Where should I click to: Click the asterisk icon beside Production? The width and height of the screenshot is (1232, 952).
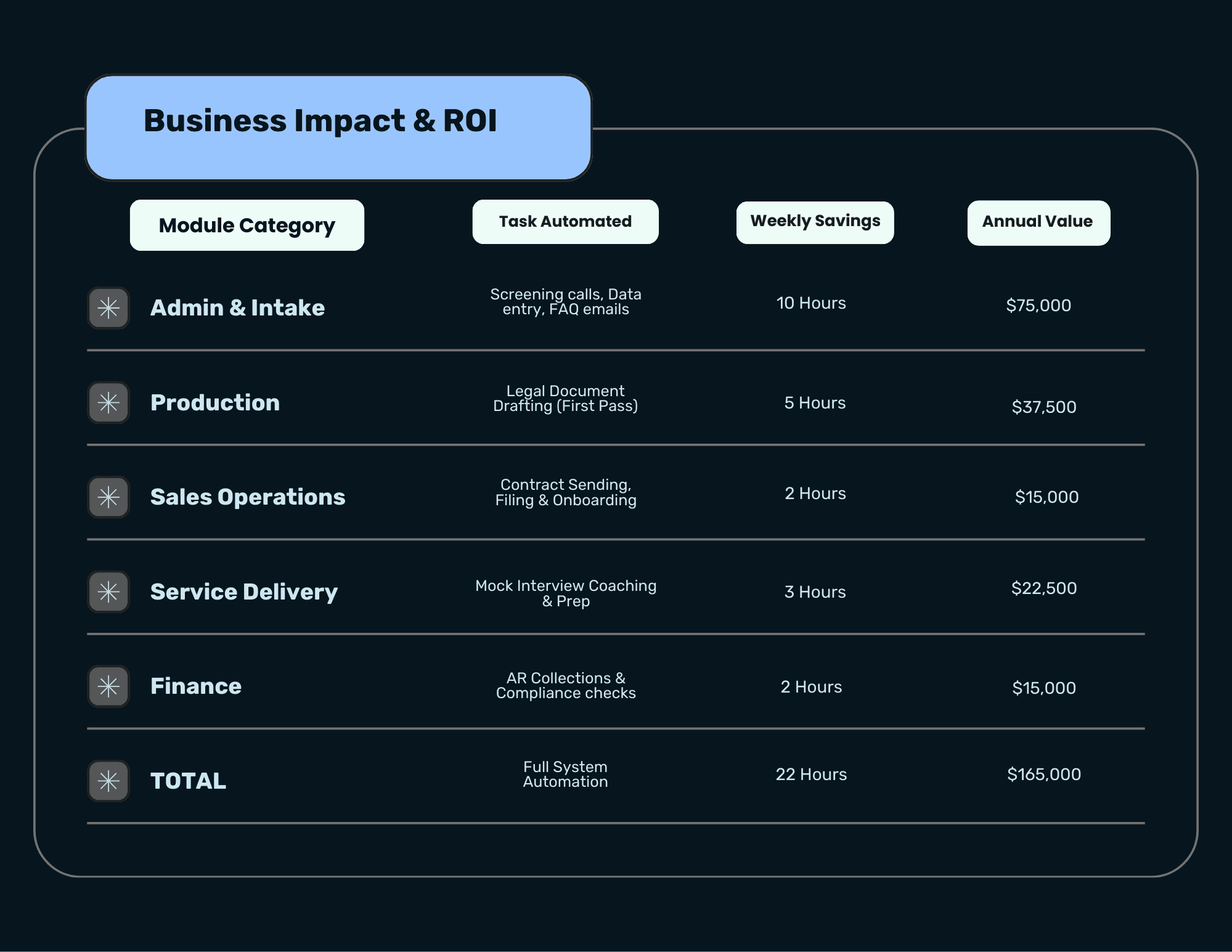click(x=108, y=402)
